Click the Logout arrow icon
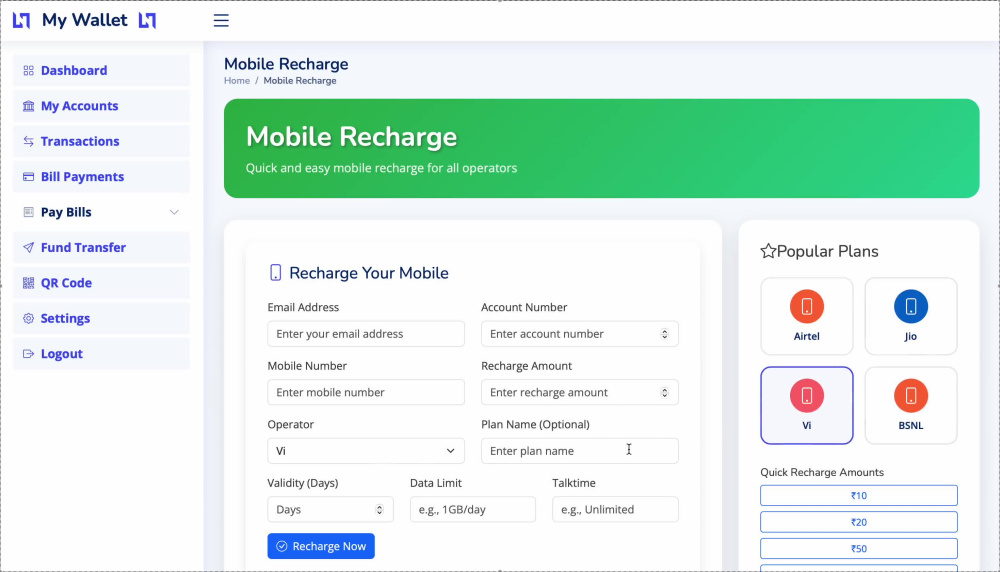 tap(29, 354)
